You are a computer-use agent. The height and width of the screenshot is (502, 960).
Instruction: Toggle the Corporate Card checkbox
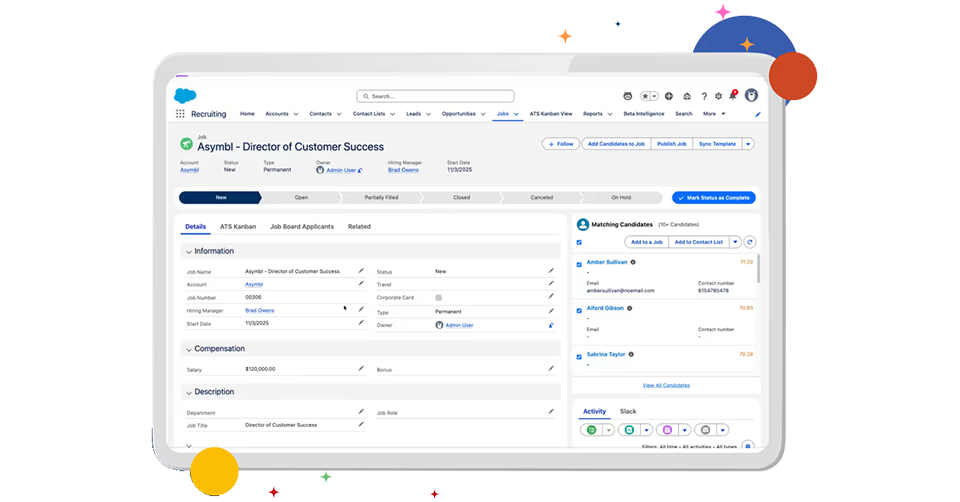[438, 298]
